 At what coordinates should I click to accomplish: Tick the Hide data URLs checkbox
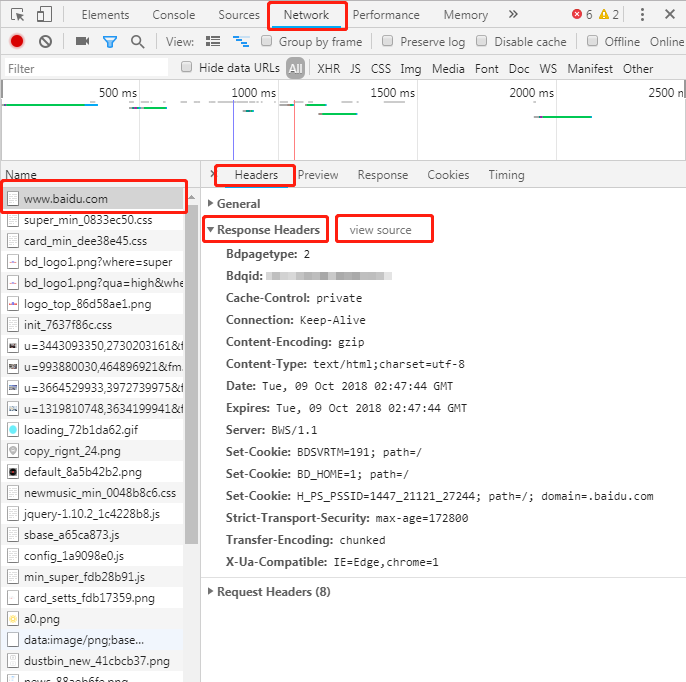click(187, 68)
